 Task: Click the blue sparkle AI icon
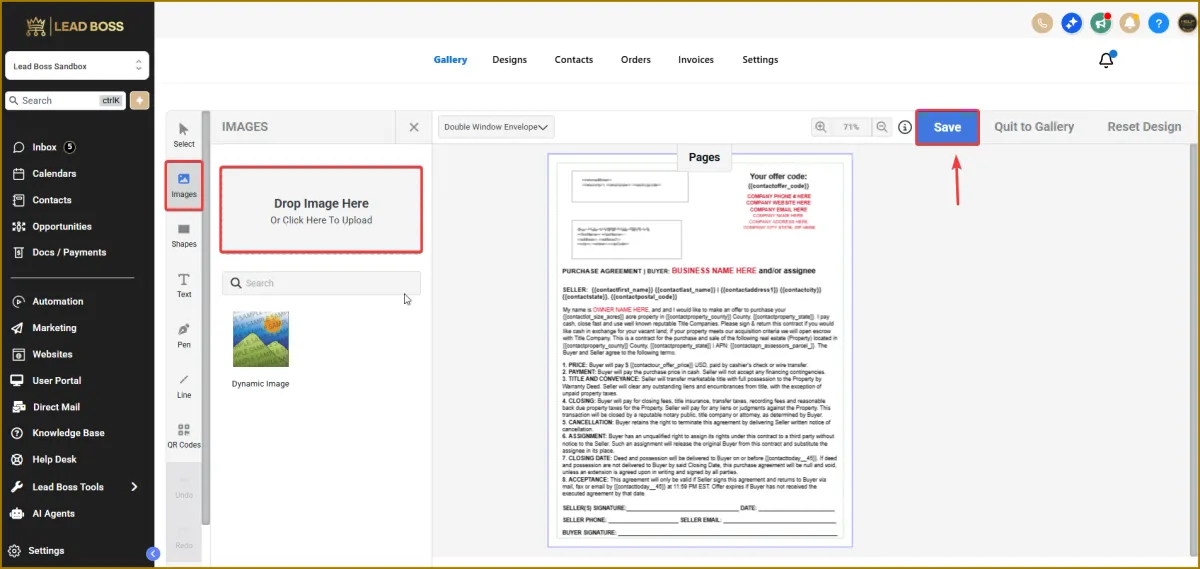1071,22
